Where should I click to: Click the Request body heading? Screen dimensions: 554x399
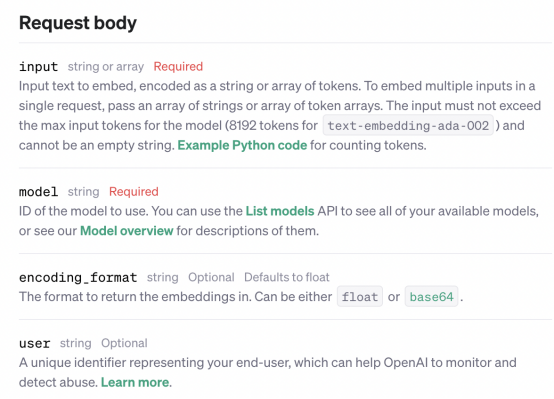click(78, 23)
